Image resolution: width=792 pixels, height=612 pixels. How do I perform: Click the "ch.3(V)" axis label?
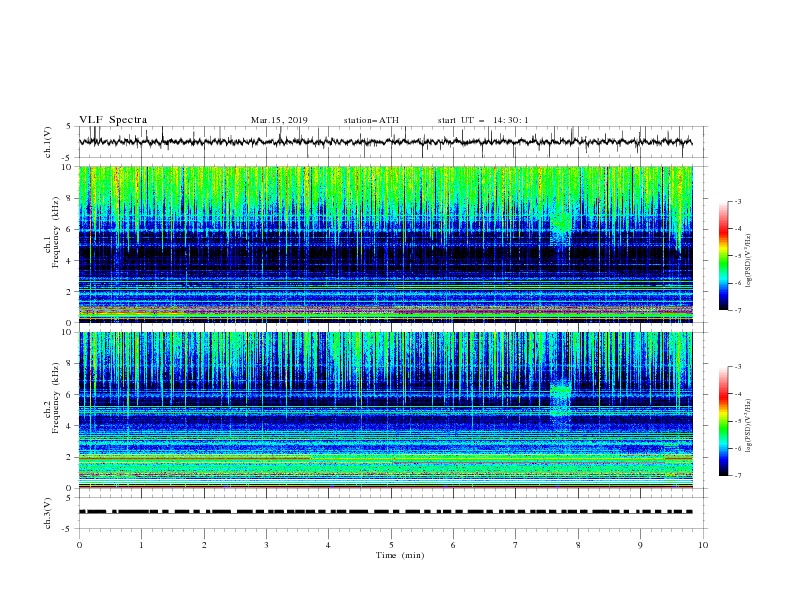pos(48,513)
